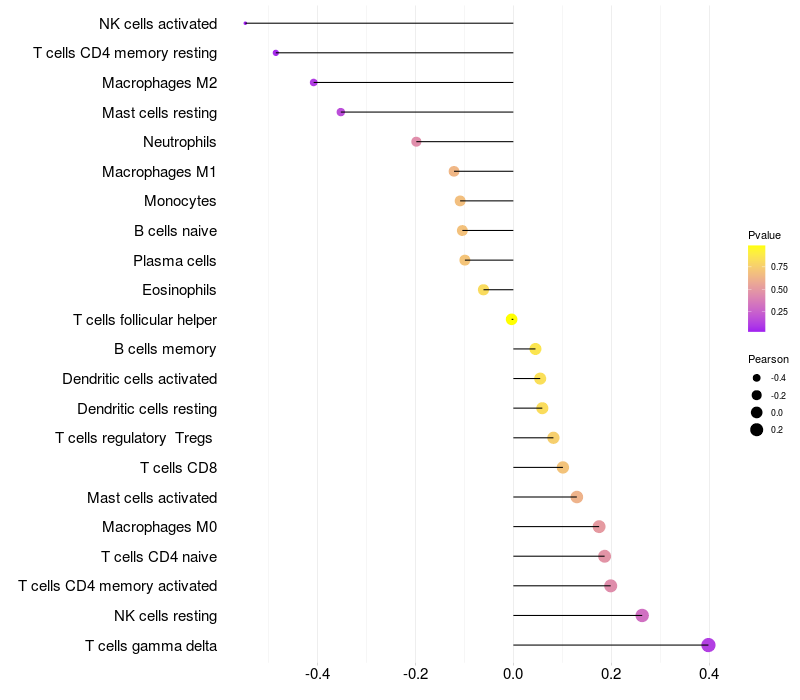800x700 pixels.
Task: Click the Pvalue color gradient legend bar
Action: pos(757,289)
